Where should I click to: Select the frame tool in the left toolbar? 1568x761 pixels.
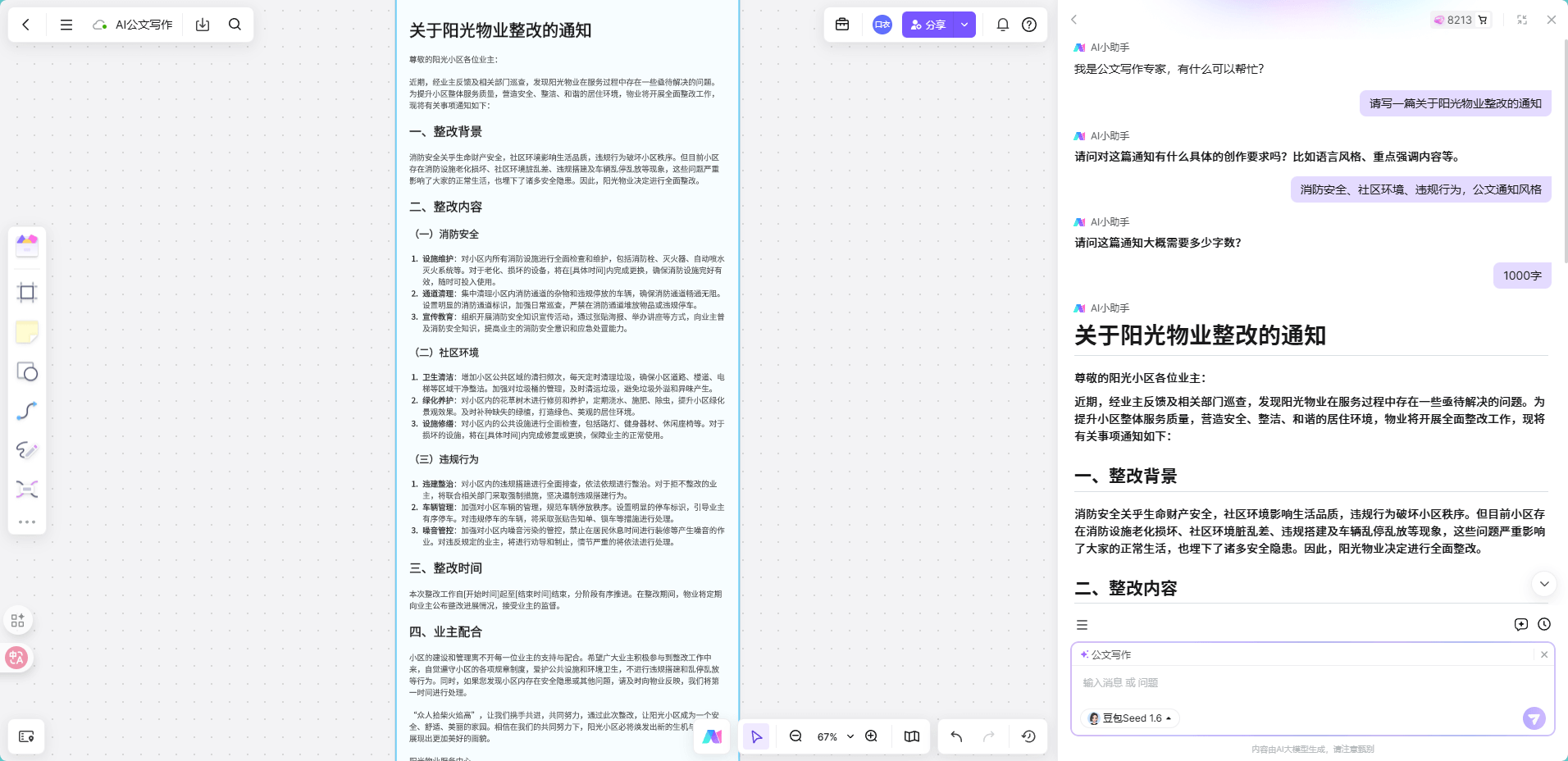click(27, 293)
